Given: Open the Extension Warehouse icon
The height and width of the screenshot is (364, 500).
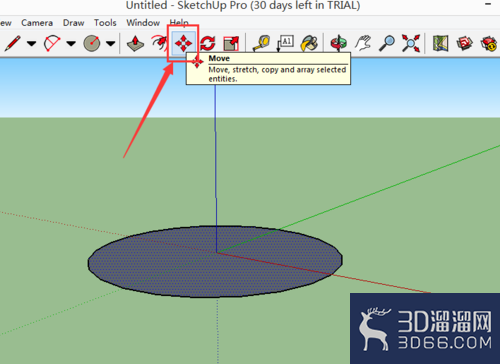Looking at the screenshot, I should (x=489, y=44).
